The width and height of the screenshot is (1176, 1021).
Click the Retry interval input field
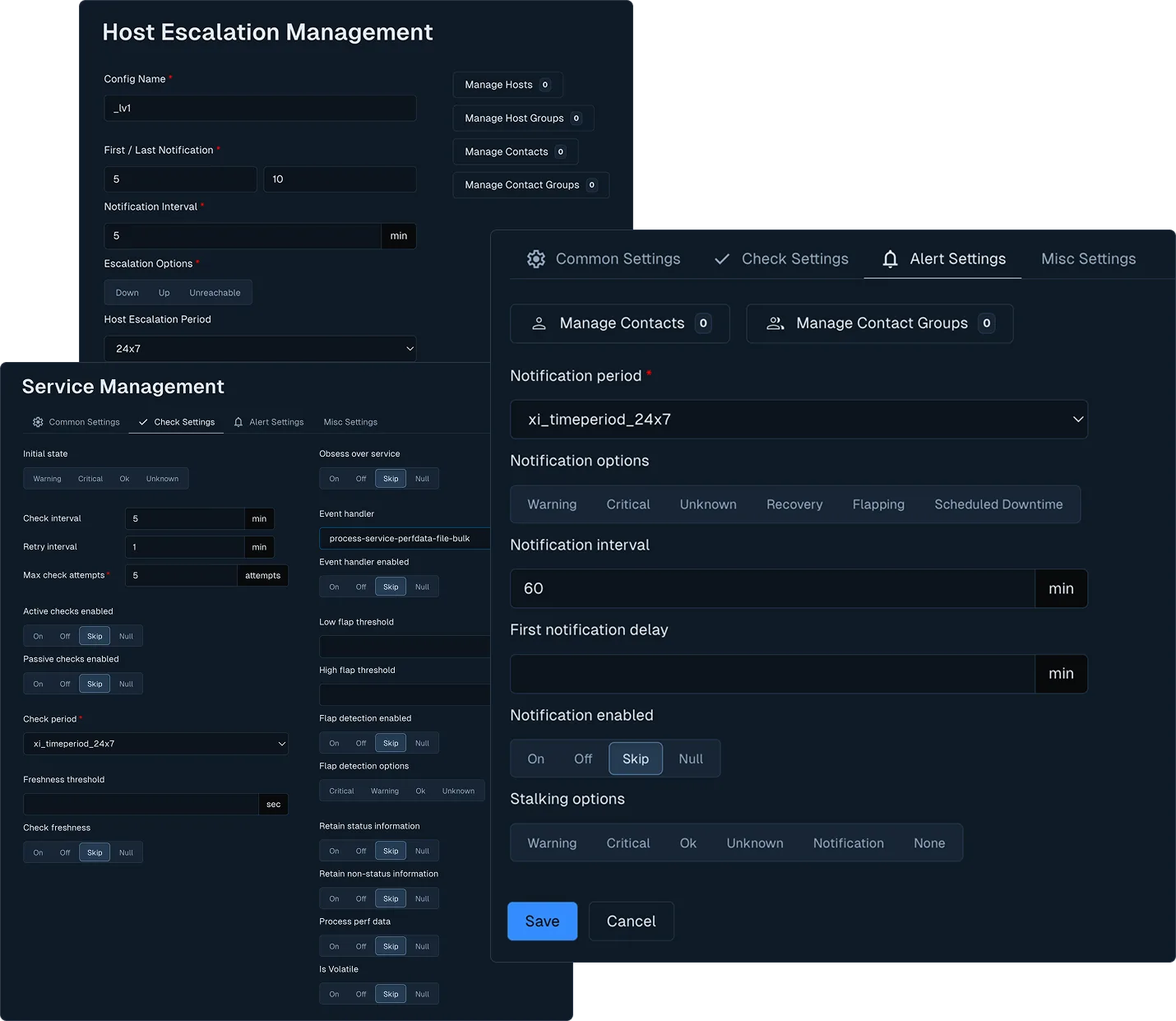185,547
